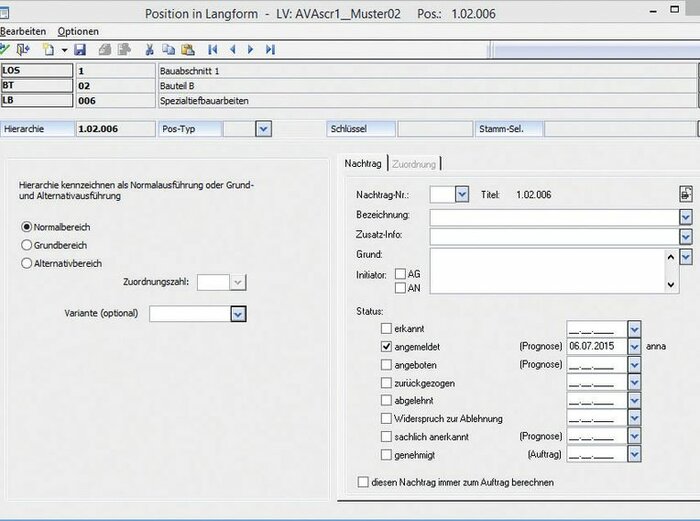Tick the AN initiator checkbox
Viewport: 700px width, 521px height.
point(400,288)
